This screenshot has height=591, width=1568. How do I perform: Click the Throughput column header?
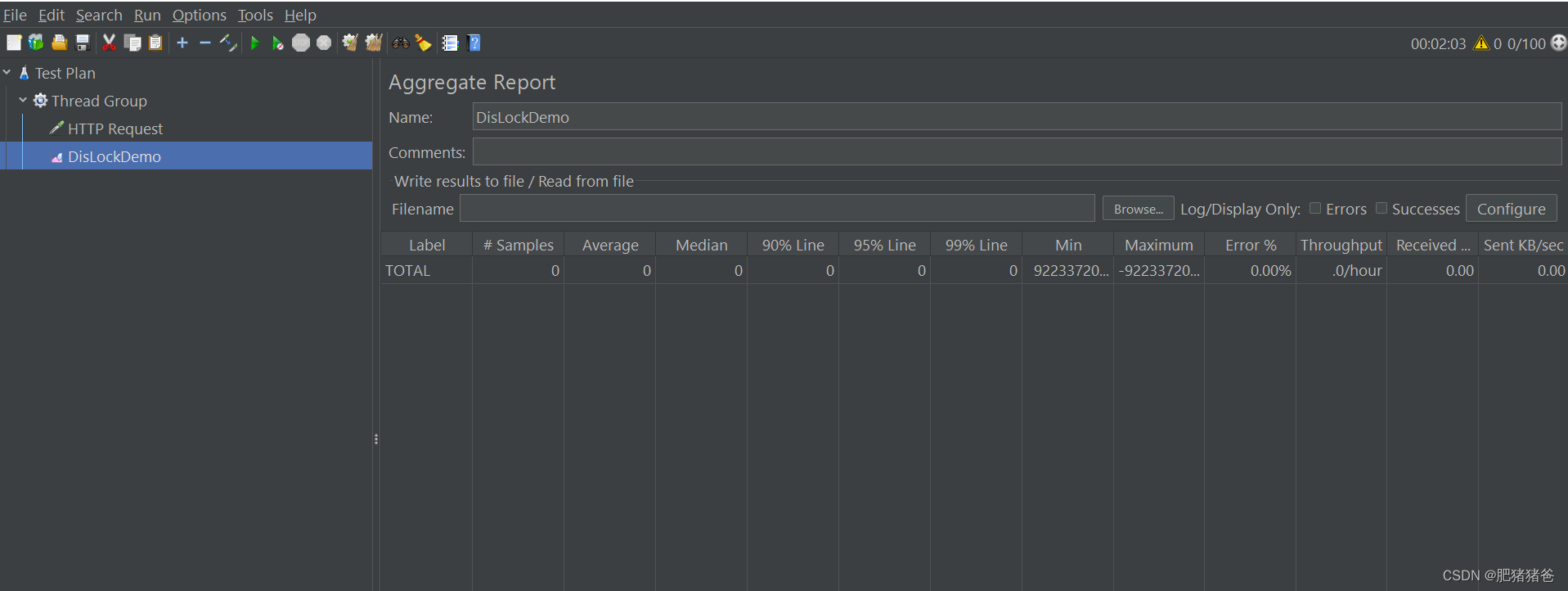point(1341,245)
